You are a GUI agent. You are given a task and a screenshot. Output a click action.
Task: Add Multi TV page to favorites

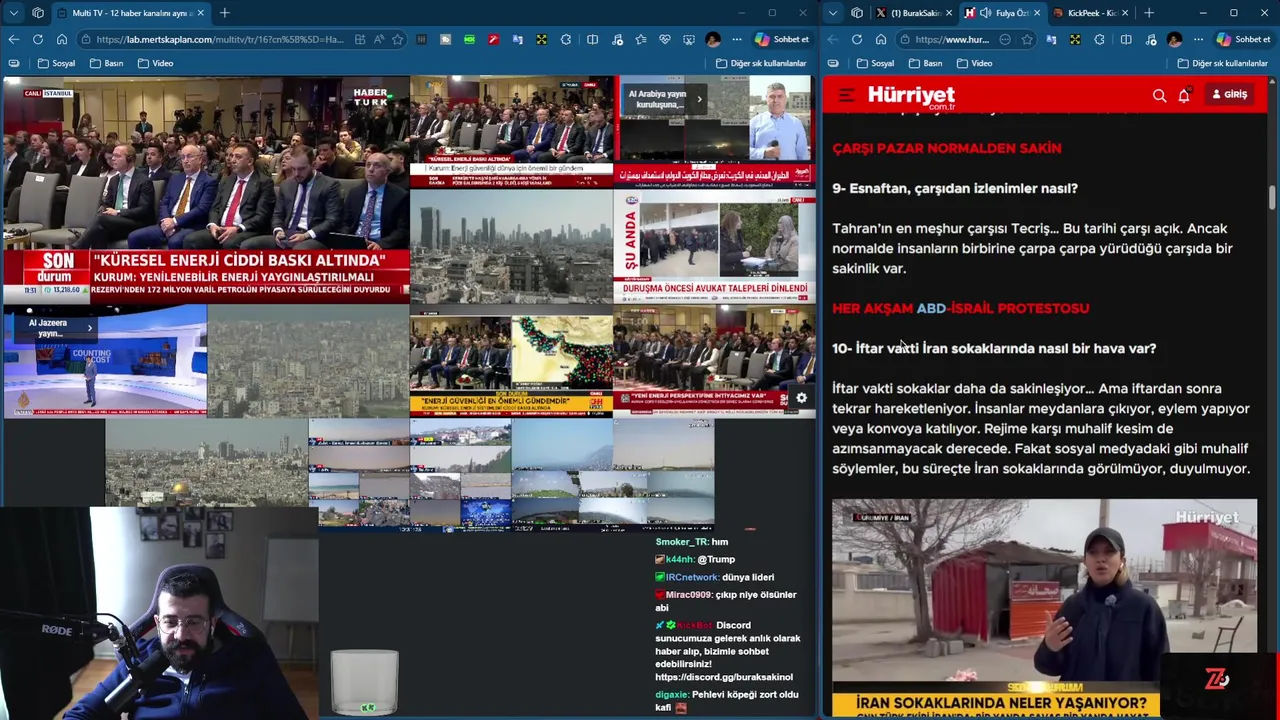(x=397, y=39)
